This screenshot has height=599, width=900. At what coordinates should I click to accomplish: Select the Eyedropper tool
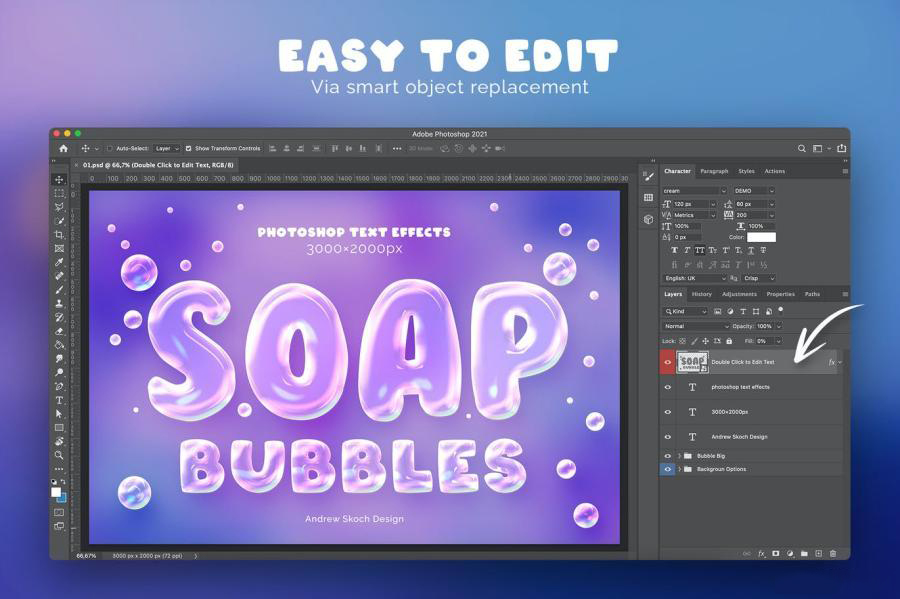59,262
